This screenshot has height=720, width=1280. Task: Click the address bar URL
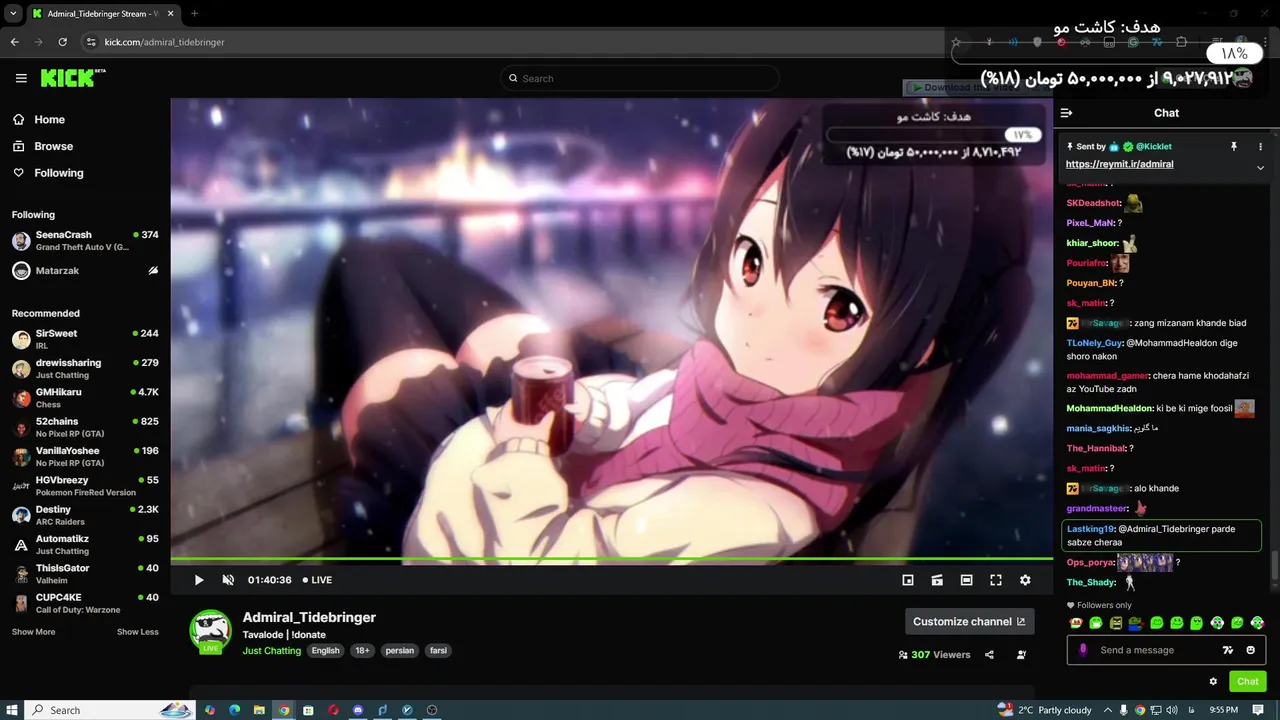164,42
